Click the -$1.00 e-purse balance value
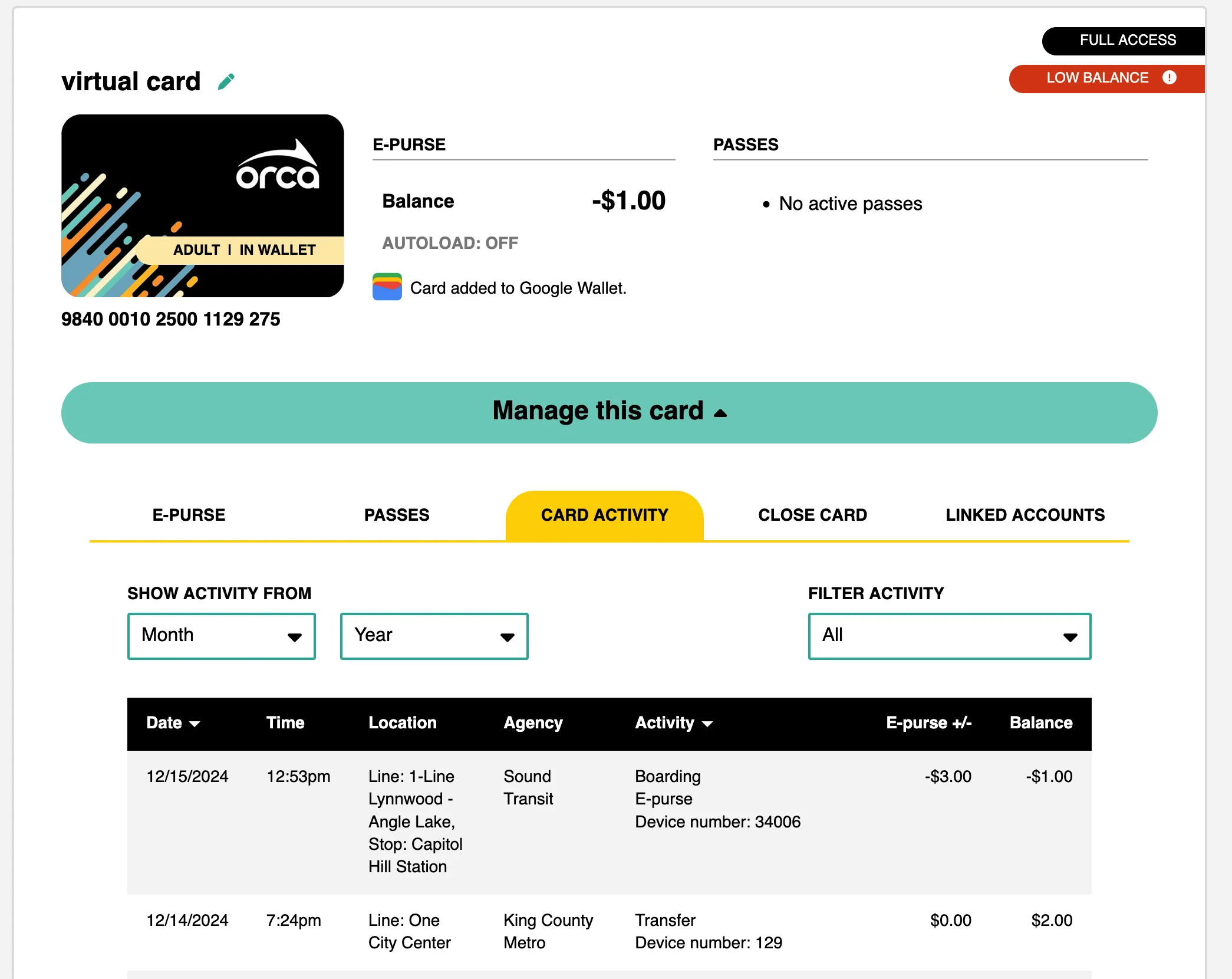The width and height of the screenshot is (1232, 979). click(629, 201)
